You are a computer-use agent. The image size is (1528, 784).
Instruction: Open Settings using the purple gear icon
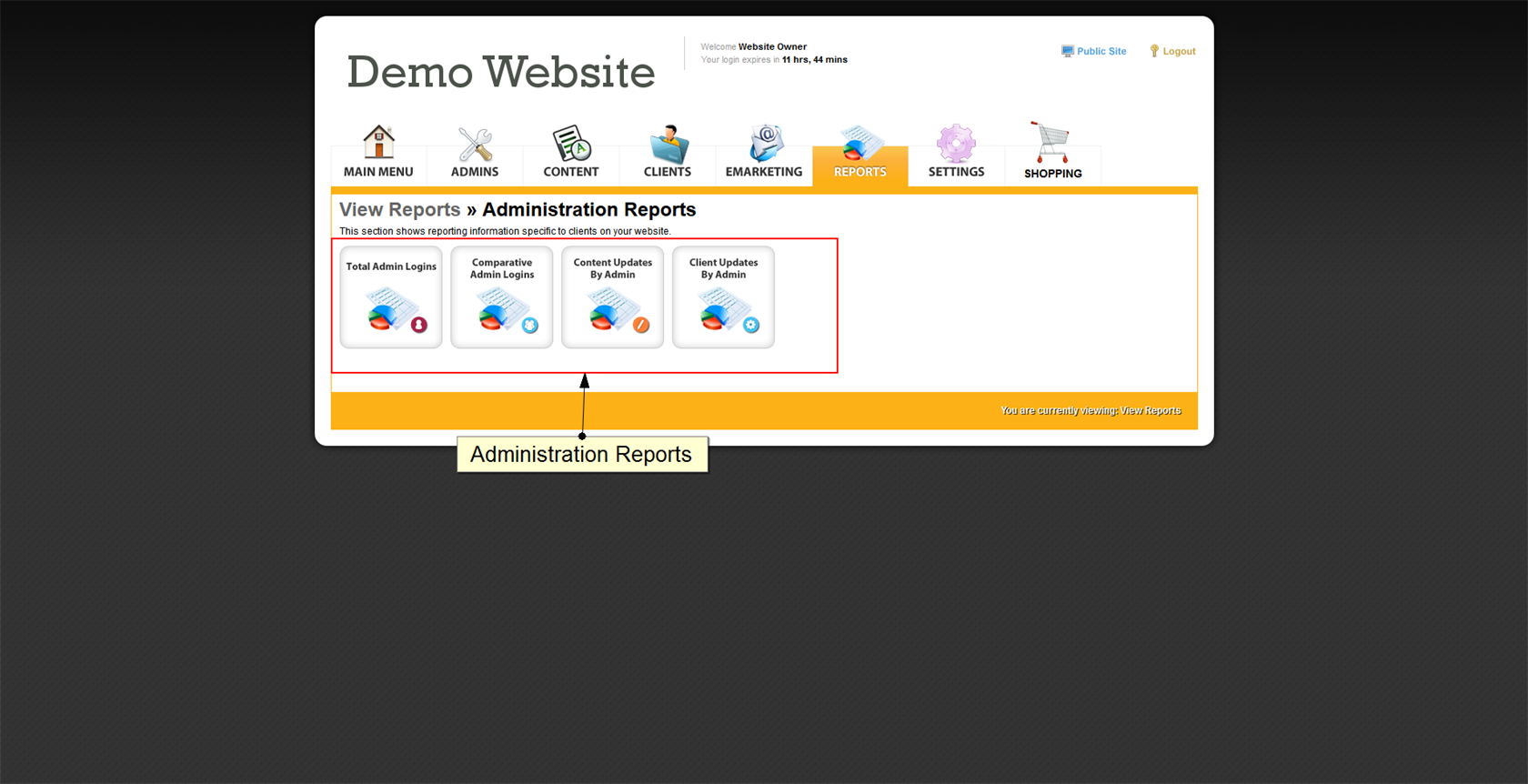(956, 144)
